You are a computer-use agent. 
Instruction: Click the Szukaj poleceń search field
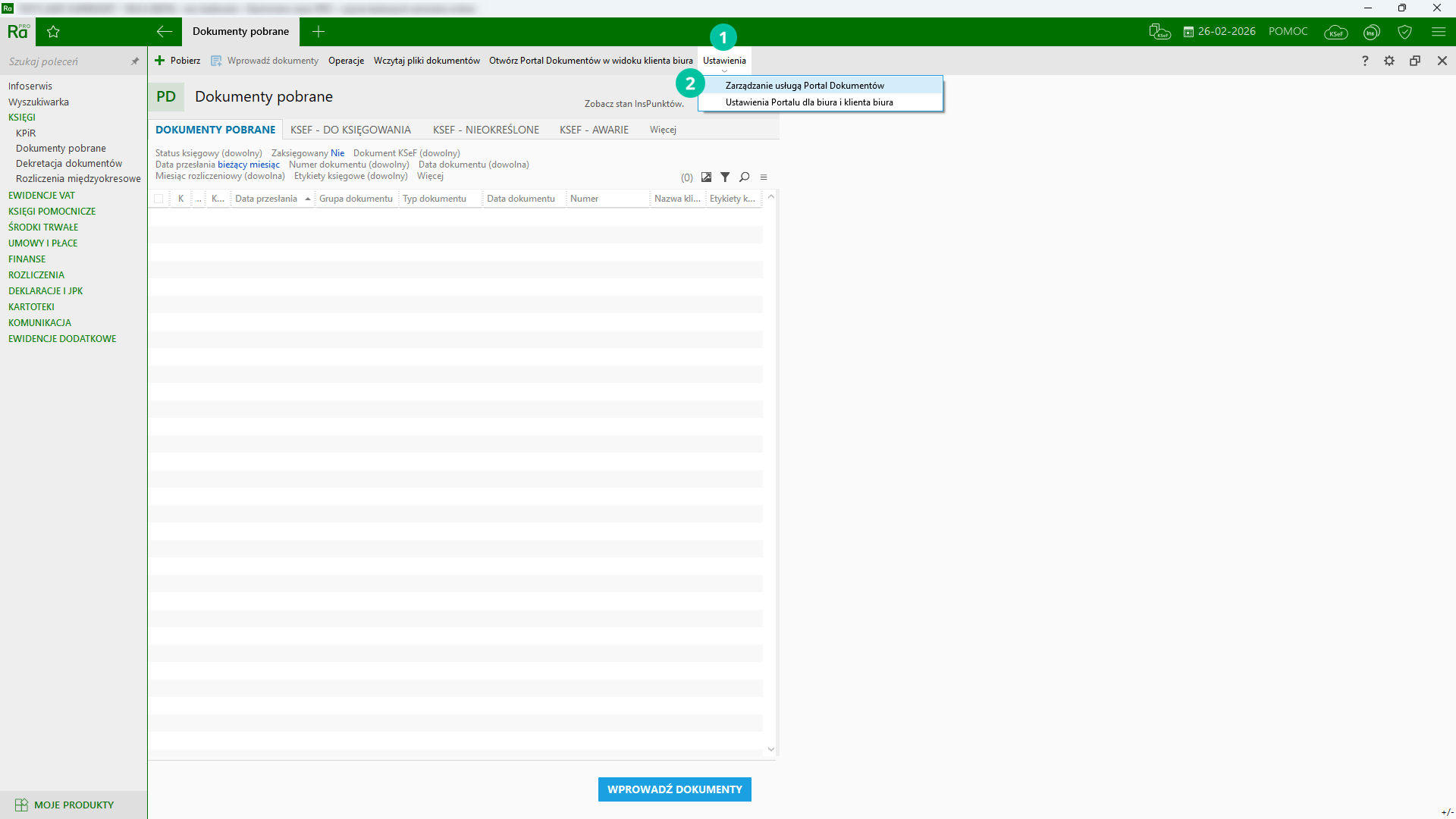point(64,61)
